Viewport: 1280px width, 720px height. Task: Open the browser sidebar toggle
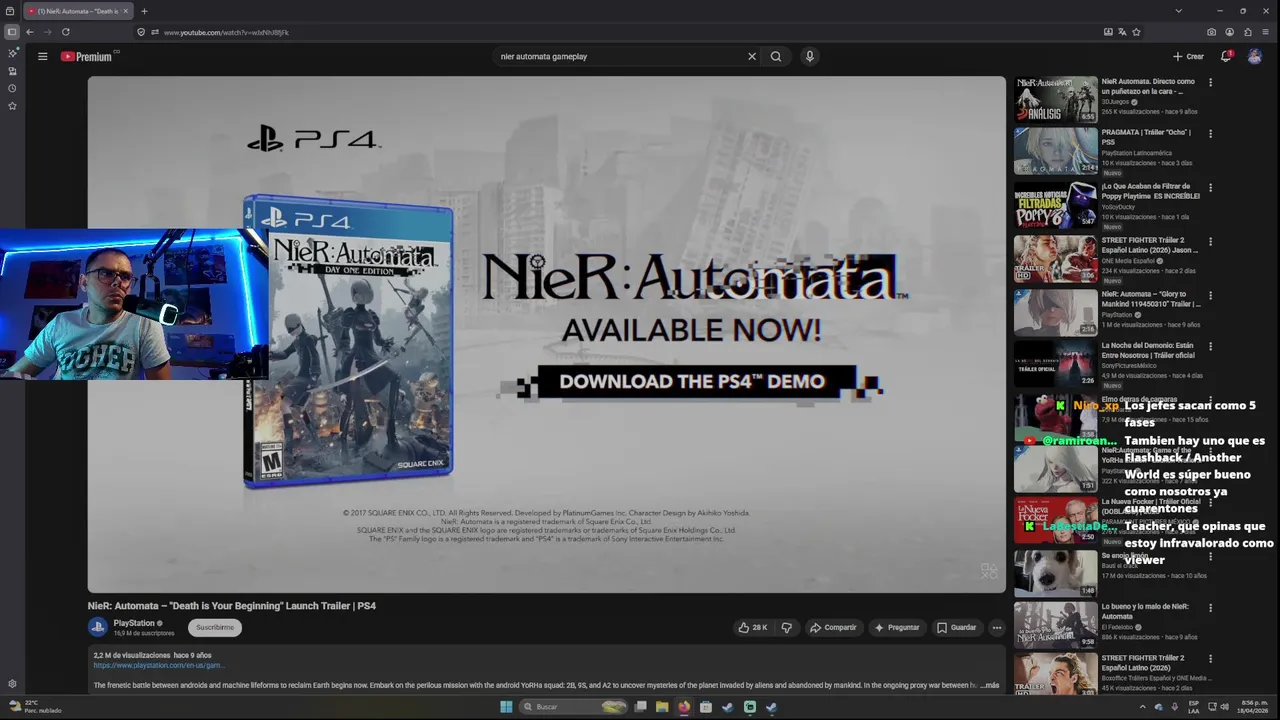click(12, 32)
